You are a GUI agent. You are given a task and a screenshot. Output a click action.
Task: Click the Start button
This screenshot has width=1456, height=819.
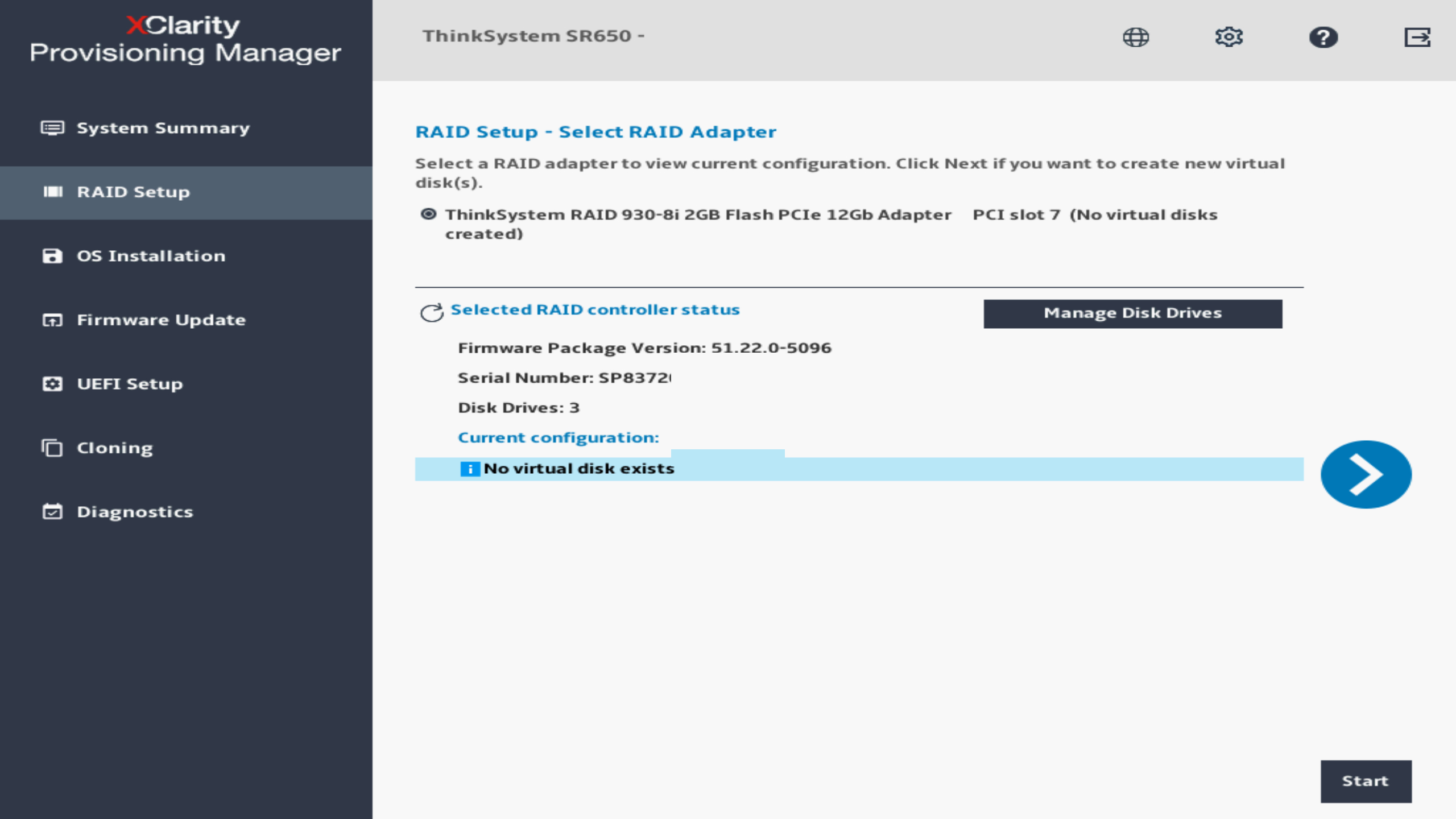(1366, 781)
